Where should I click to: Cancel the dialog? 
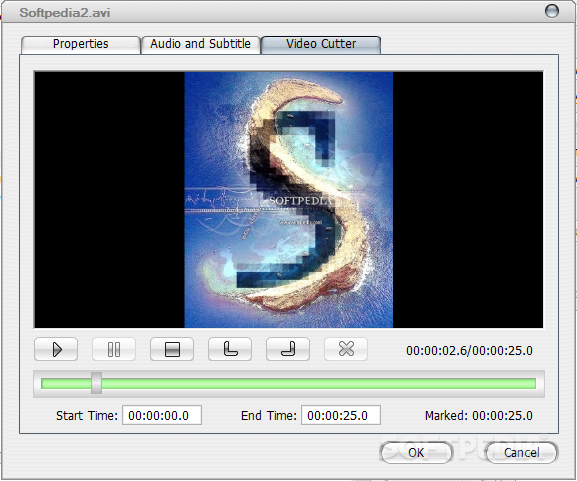click(x=521, y=452)
